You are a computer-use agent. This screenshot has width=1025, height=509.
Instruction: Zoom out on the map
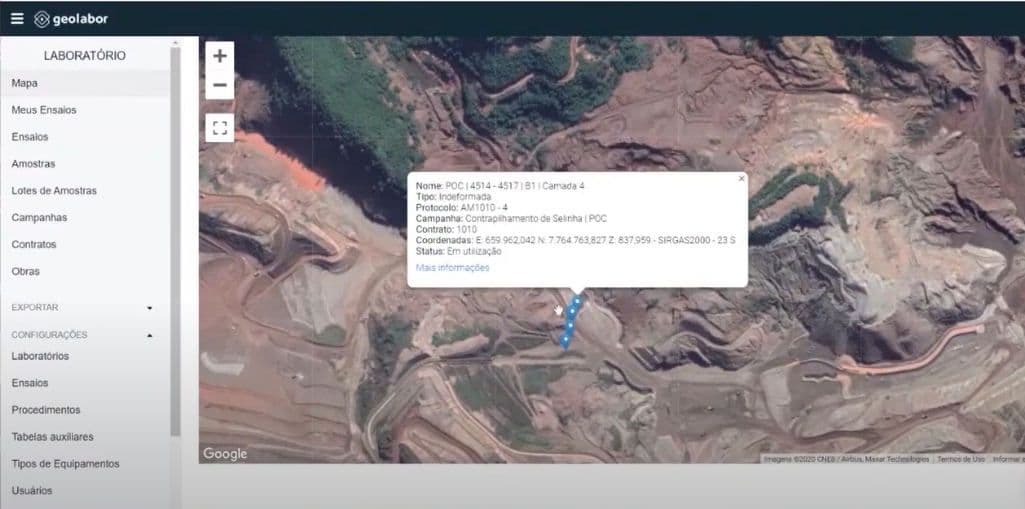coord(220,86)
